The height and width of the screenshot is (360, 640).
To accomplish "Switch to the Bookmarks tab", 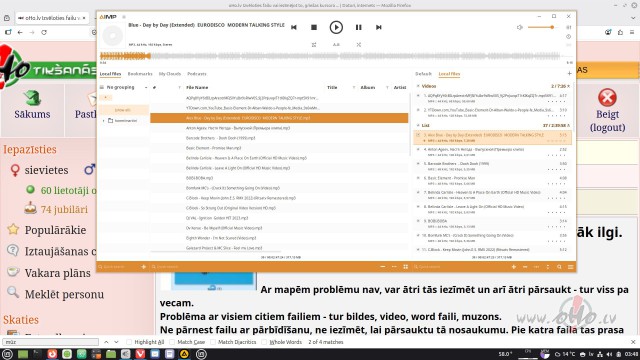I will (x=140, y=74).
